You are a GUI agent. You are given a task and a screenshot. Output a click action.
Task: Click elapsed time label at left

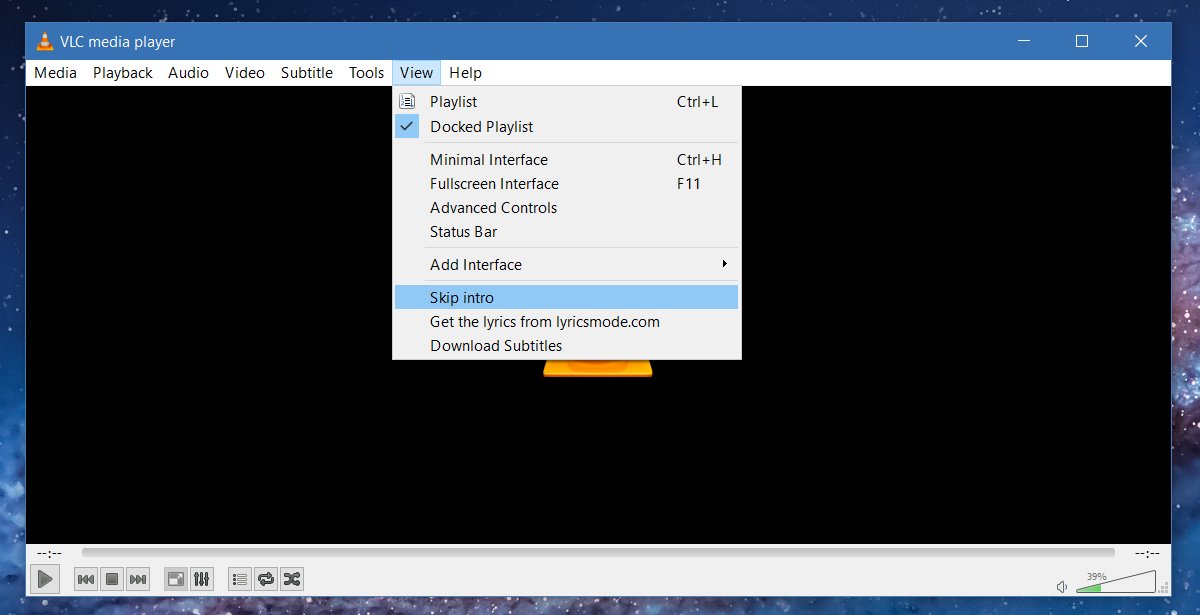[50, 553]
